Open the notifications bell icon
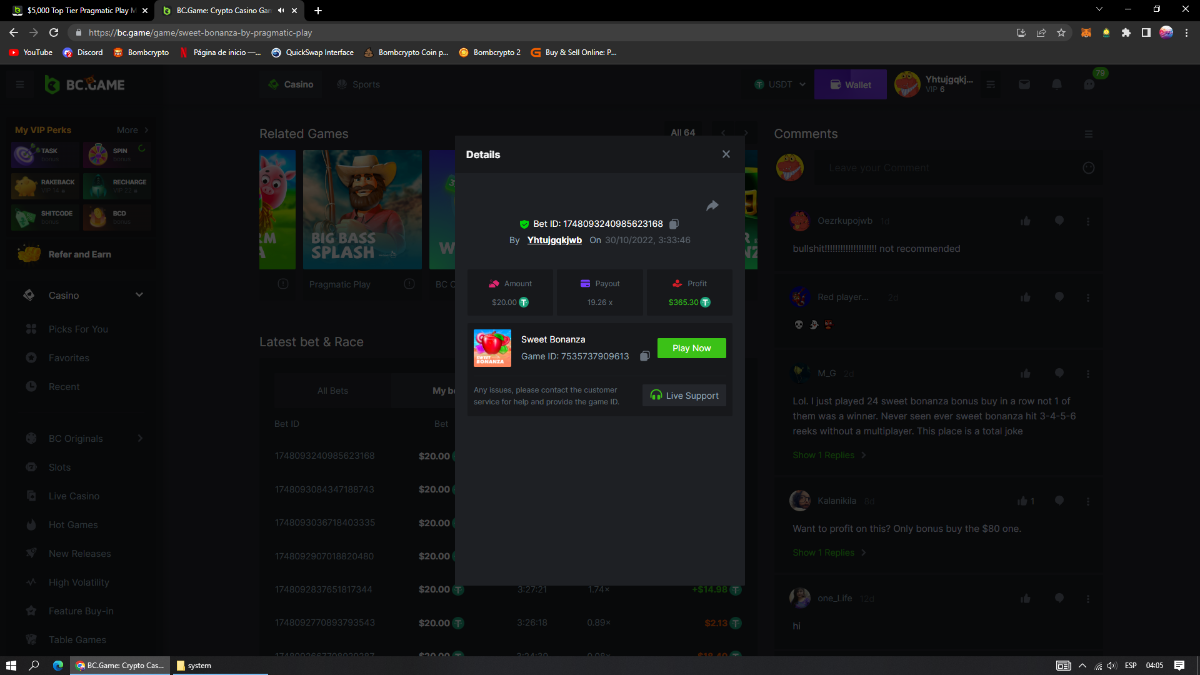 [1056, 85]
